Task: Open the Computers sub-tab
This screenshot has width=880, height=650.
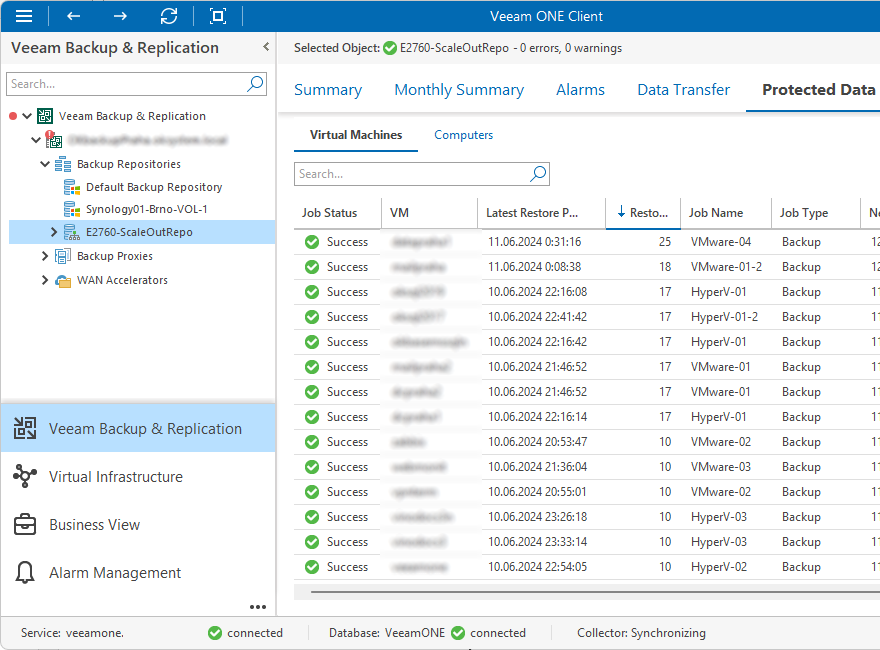Action: [463, 134]
